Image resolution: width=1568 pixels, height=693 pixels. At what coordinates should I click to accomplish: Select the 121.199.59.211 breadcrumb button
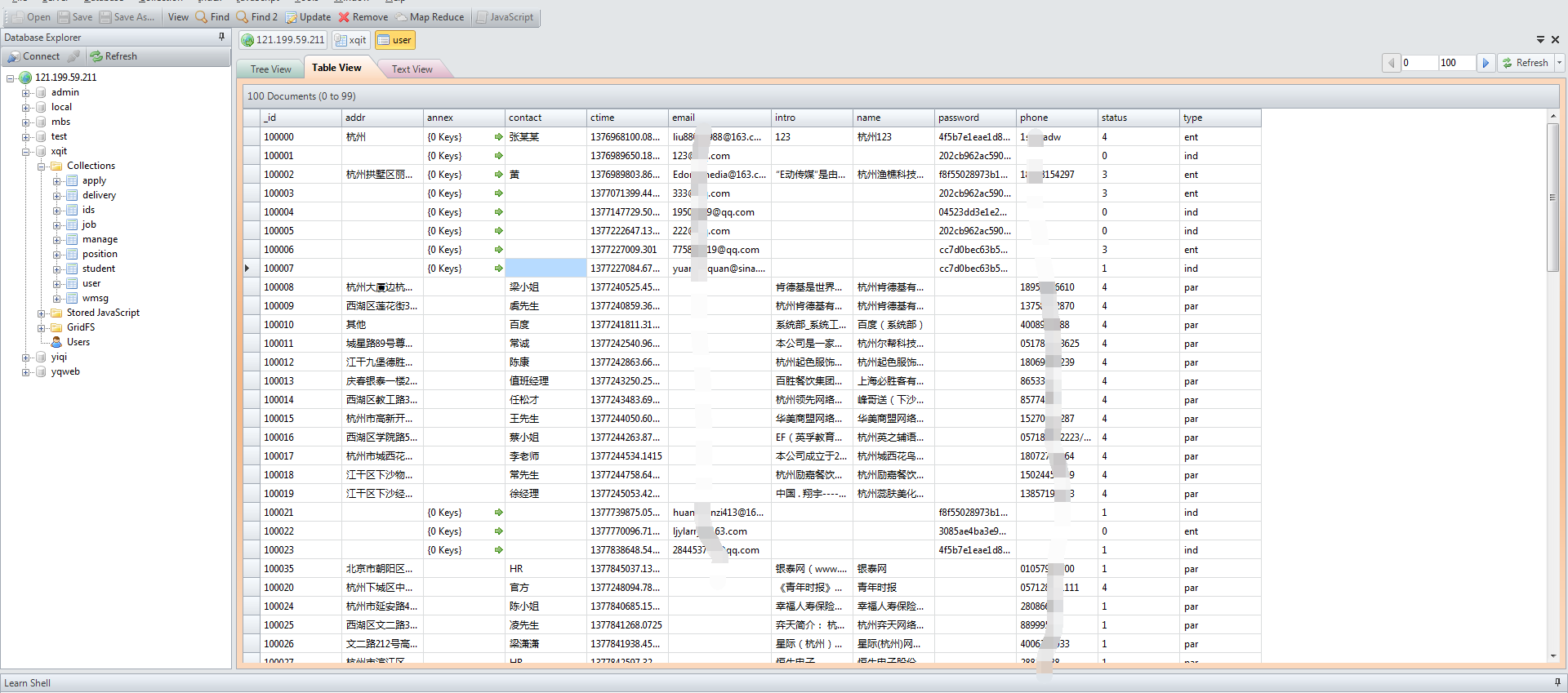click(x=283, y=40)
